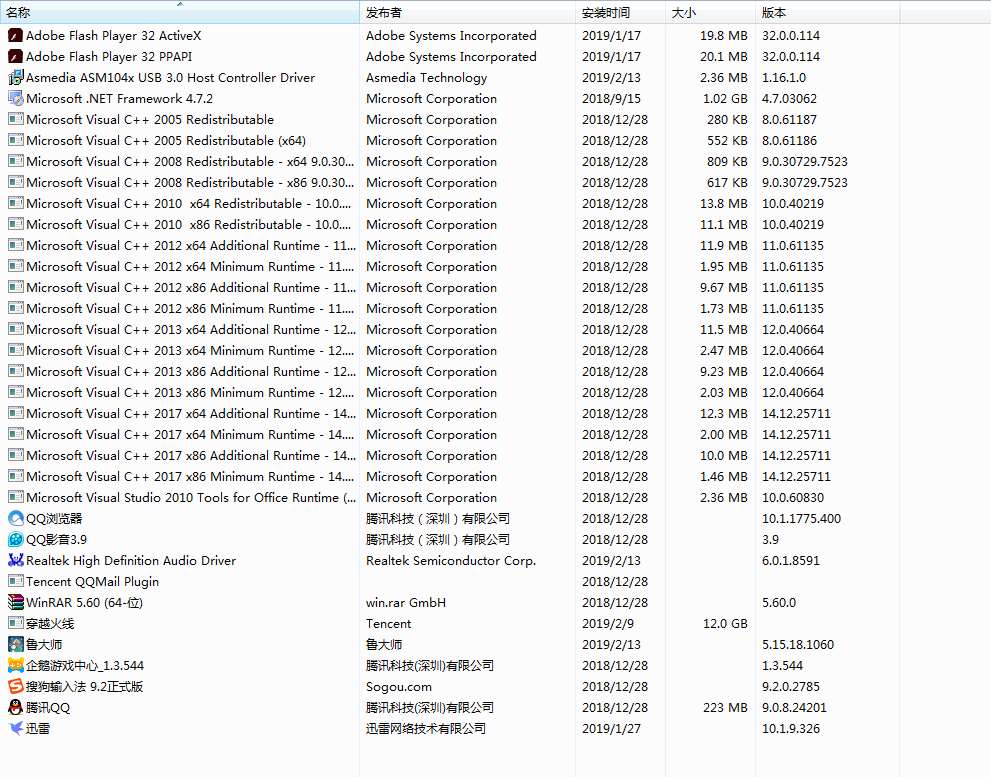The width and height of the screenshot is (991, 777).
Task: Click publisher 迅雷网络技术有限公司
Action: pos(426,728)
